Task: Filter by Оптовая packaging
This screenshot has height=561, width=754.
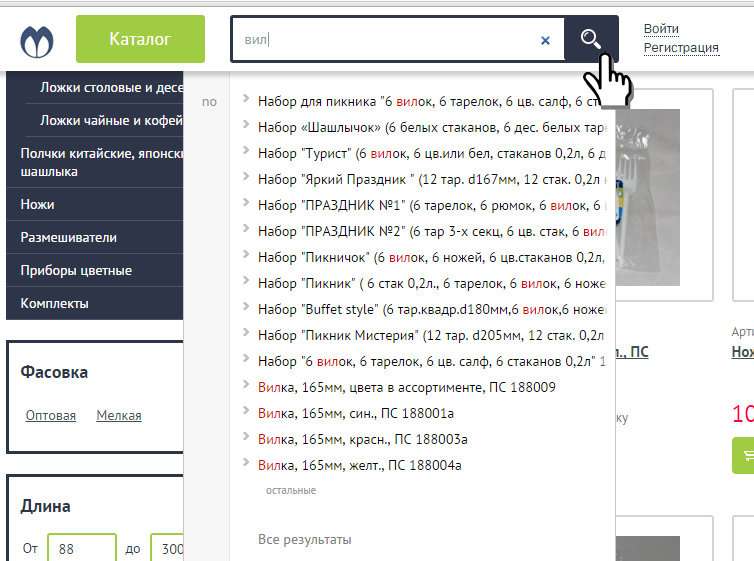Action: tap(50, 415)
